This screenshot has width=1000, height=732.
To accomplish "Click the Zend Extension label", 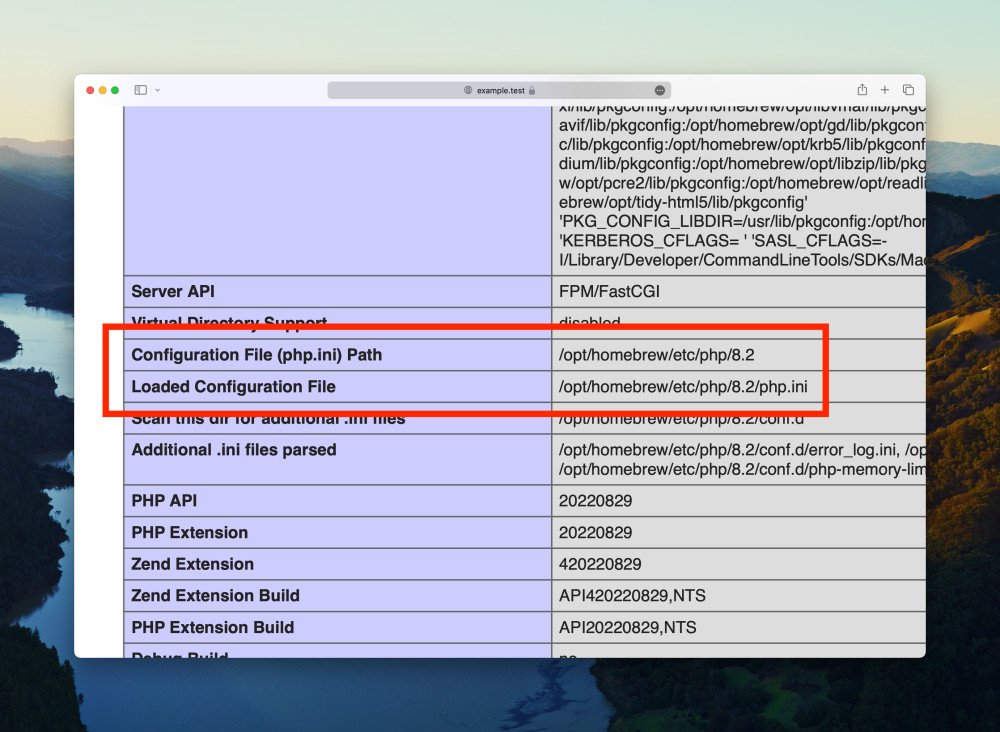I will click(x=193, y=564).
